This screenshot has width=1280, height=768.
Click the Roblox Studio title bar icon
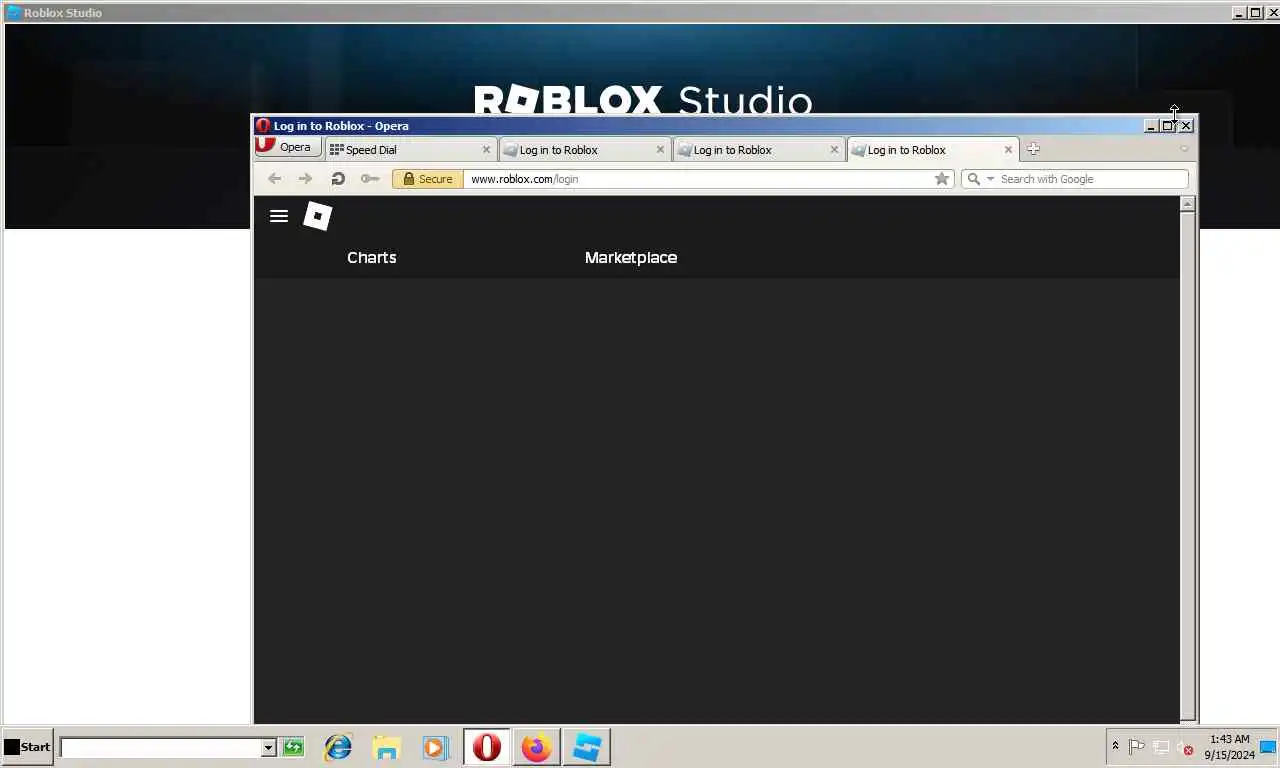click(14, 13)
